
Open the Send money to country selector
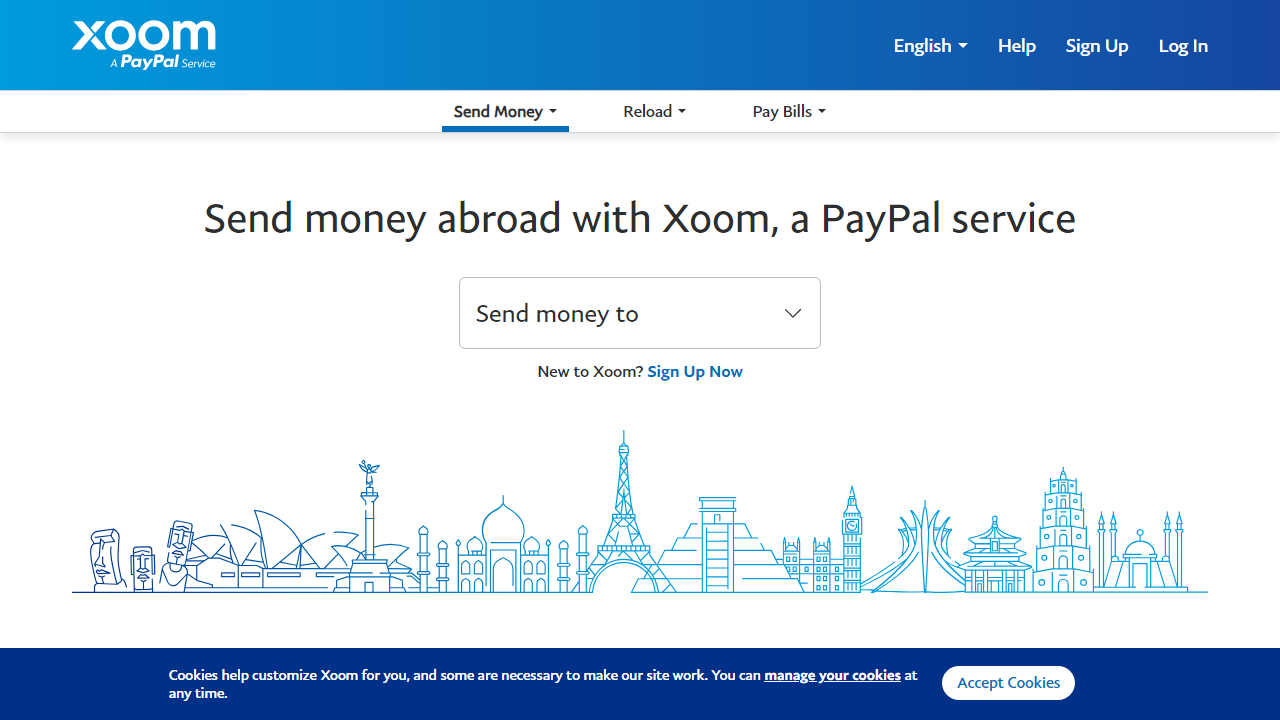tap(639, 313)
